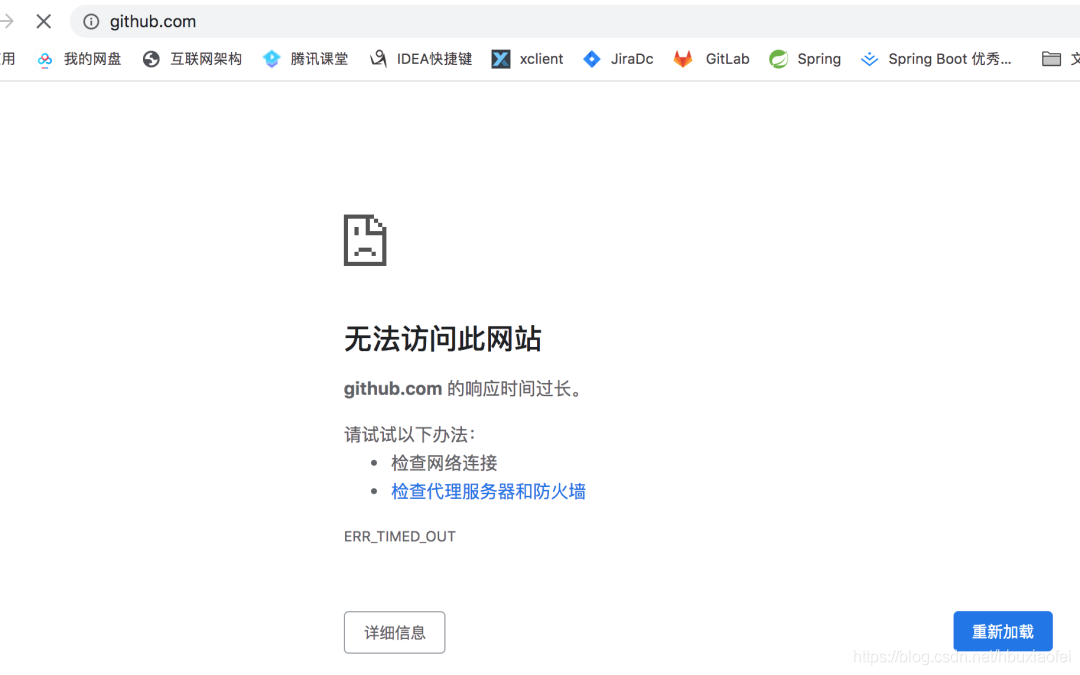Open the IDEA快捷键 bookmark

[x=421, y=59]
